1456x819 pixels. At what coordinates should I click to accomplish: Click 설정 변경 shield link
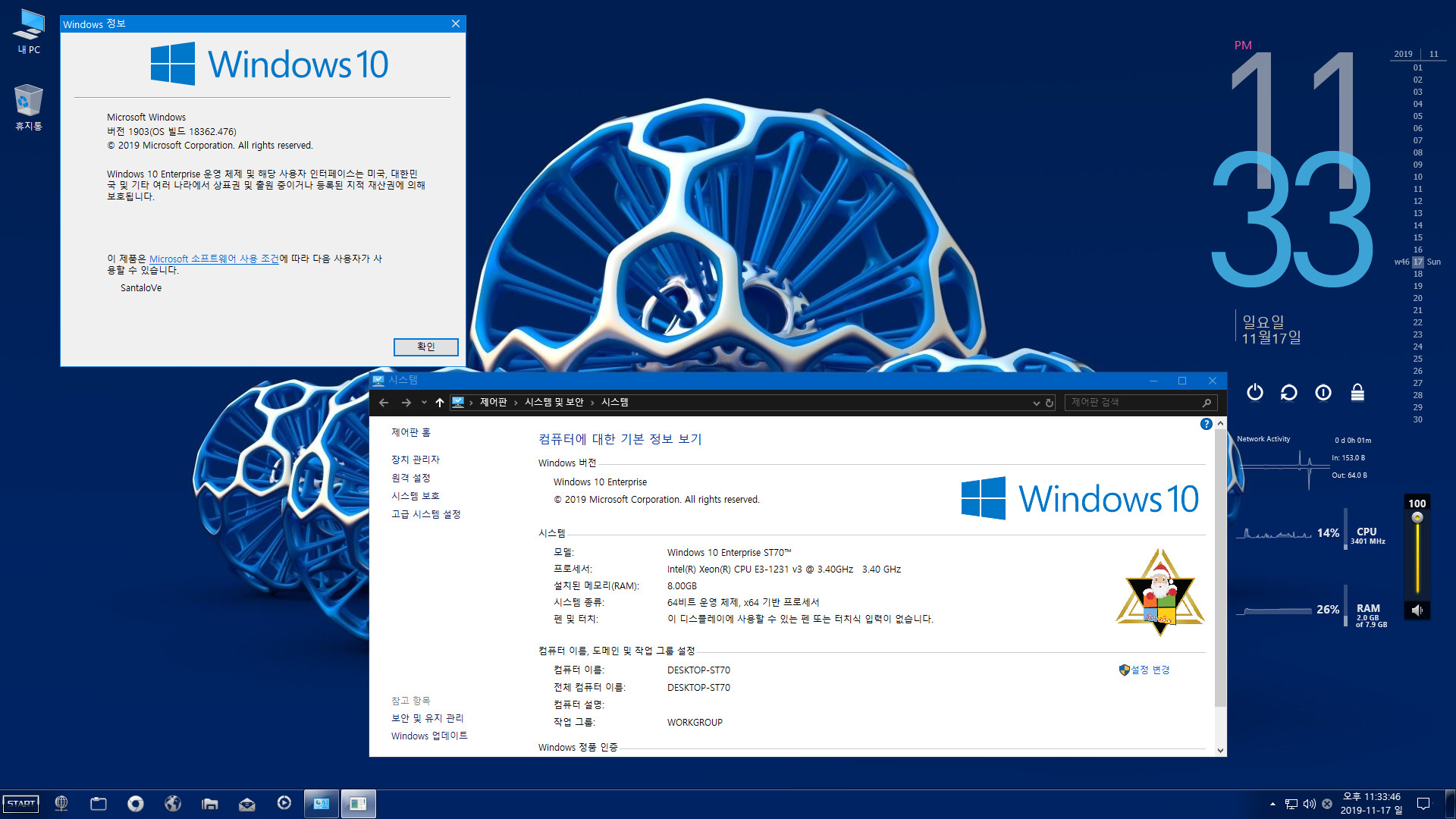pyautogui.click(x=1144, y=670)
